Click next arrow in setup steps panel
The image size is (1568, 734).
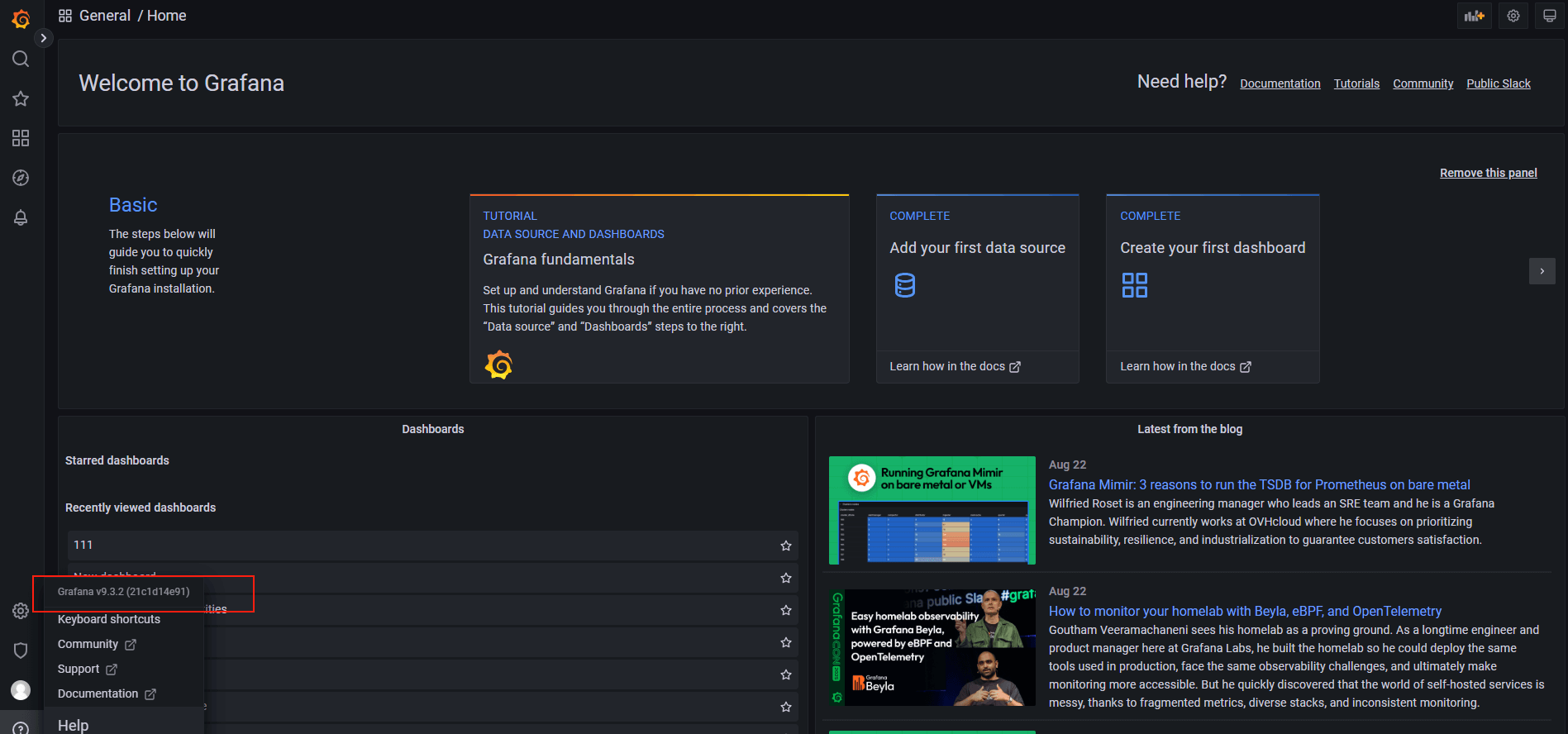1542,271
